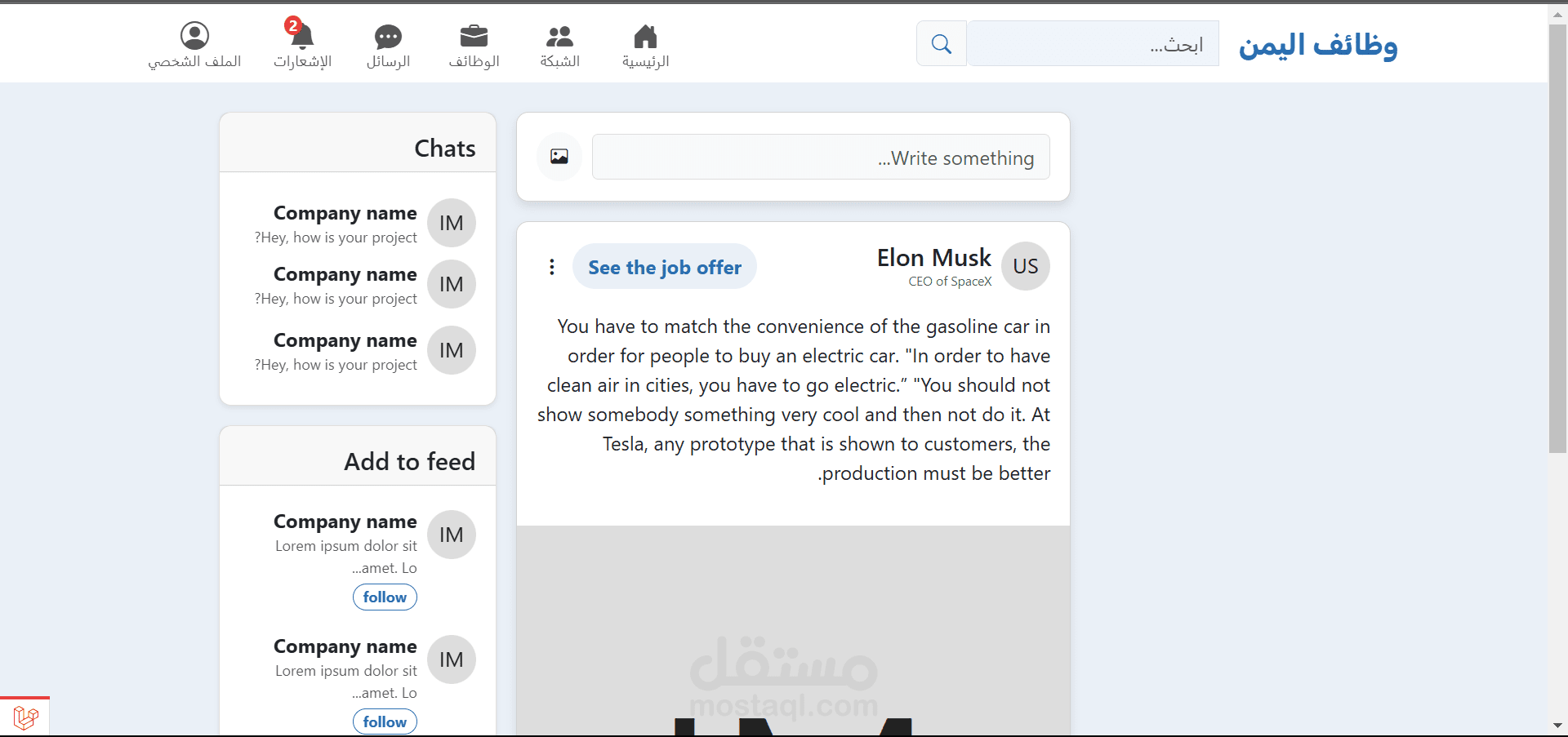The width and height of the screenshot is (1568, 737).
Task: Open the الرسائل messages page
Action: pyautogui.click(x=388, y=46)
